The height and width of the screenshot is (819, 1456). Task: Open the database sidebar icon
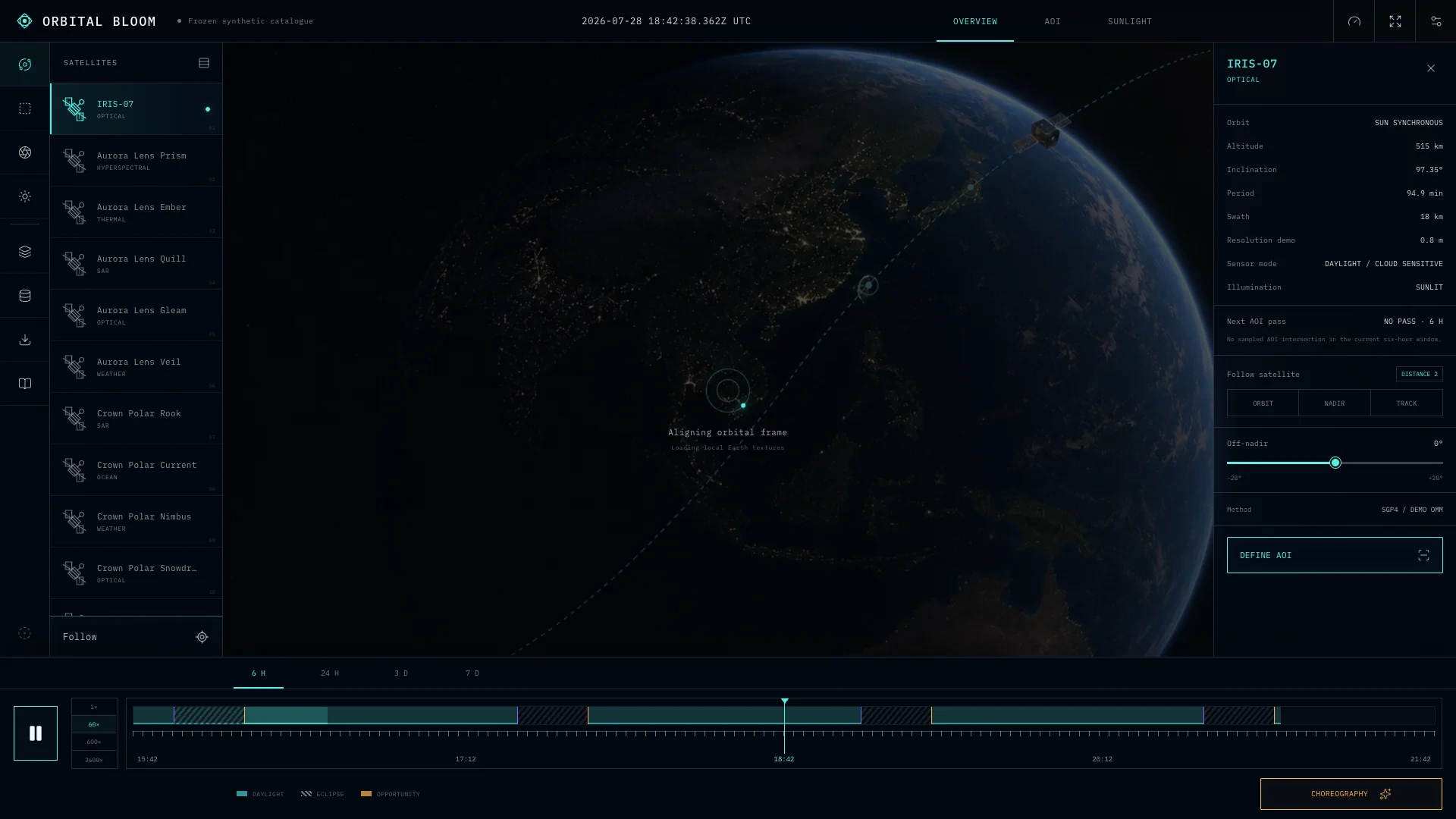[x=25, y=296]
